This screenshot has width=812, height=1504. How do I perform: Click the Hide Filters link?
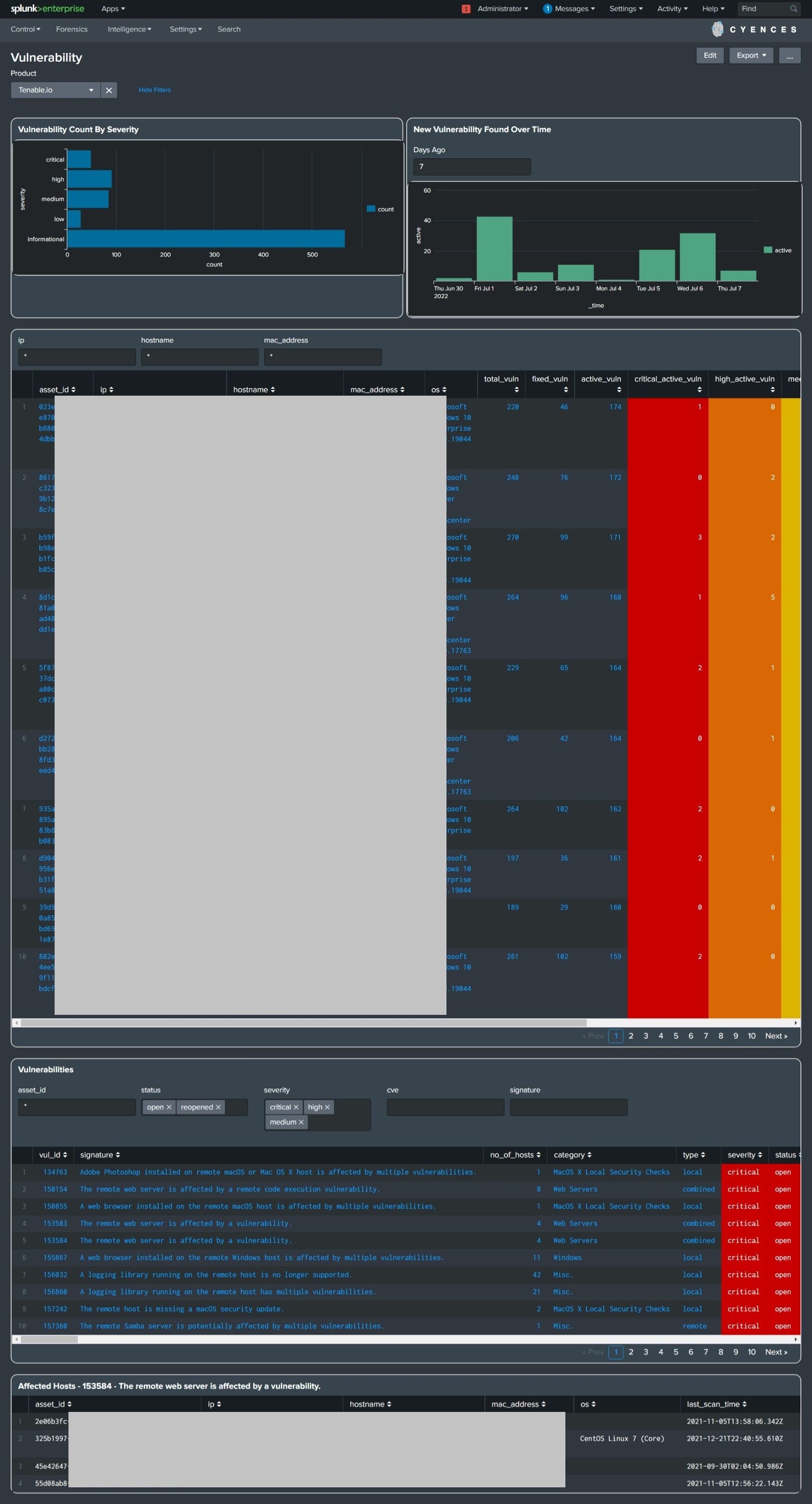pos(155,90)
